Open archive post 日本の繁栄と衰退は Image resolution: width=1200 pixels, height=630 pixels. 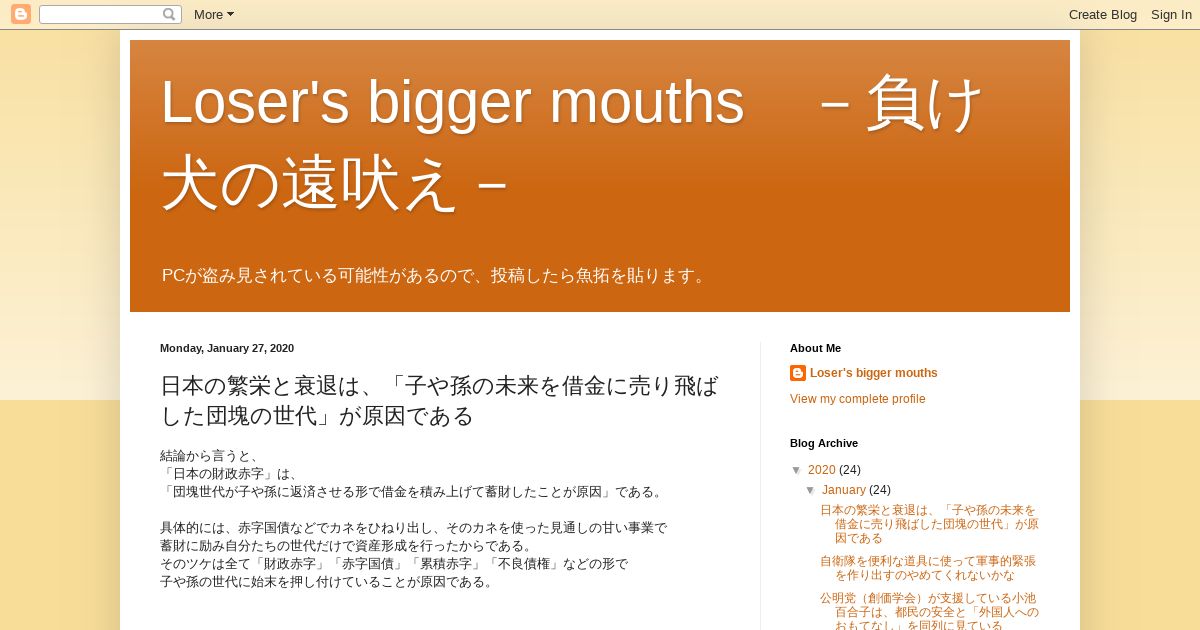[929, 524]
